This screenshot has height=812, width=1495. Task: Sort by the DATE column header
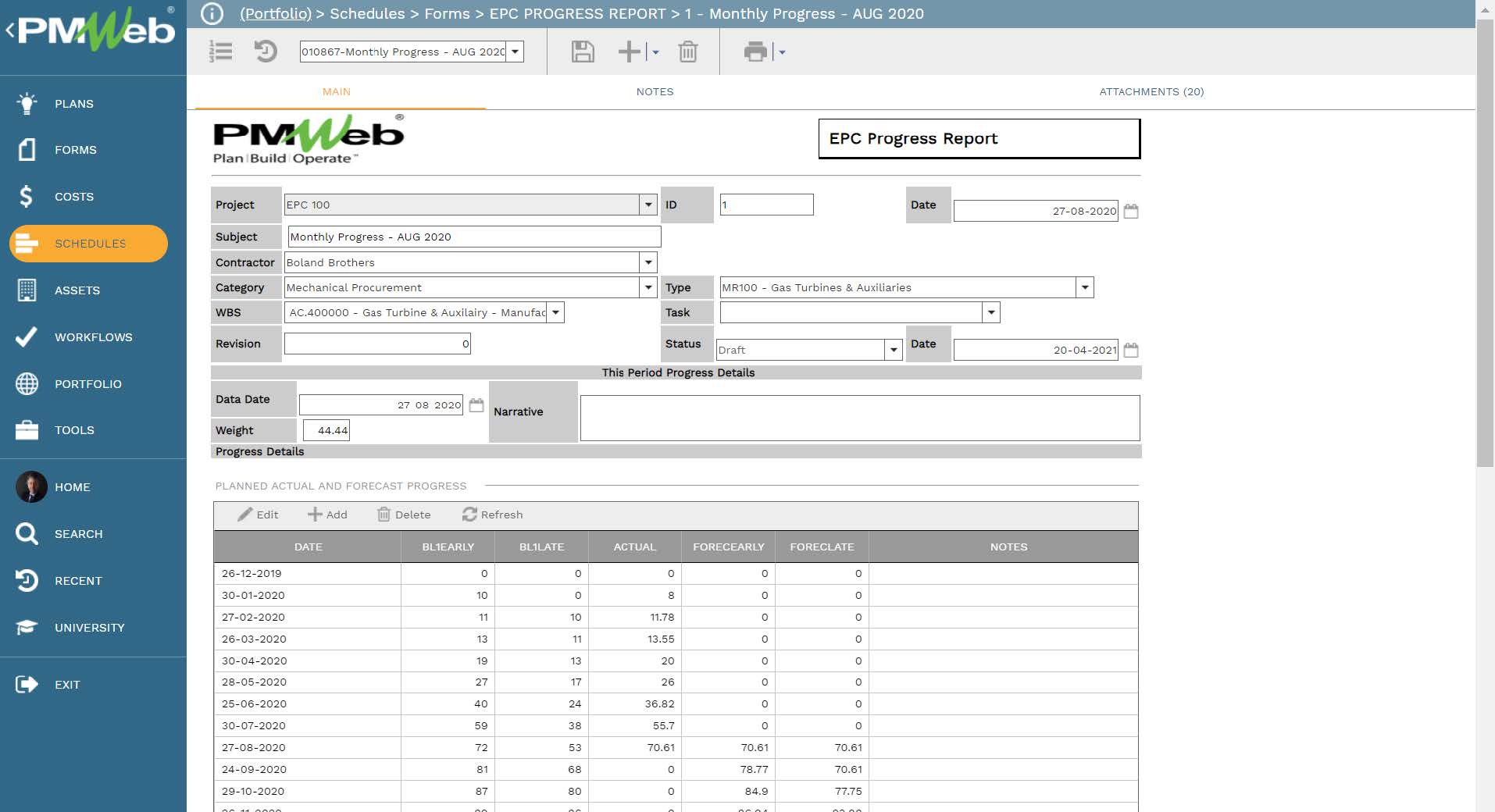(x=308, y=547)
